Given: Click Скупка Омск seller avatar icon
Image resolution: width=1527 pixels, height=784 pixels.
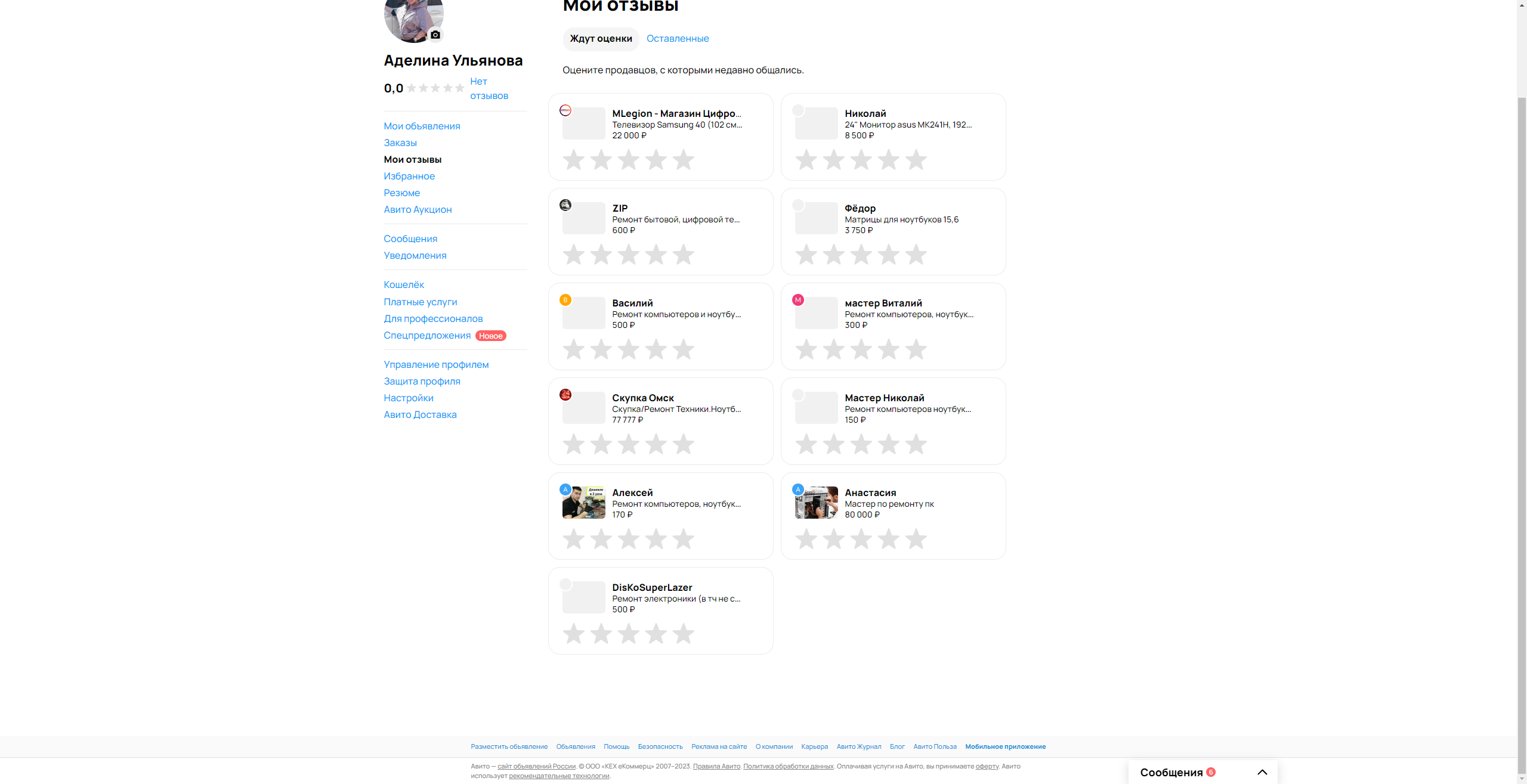Looking at the screenshot, I should [x=565, y=395].
